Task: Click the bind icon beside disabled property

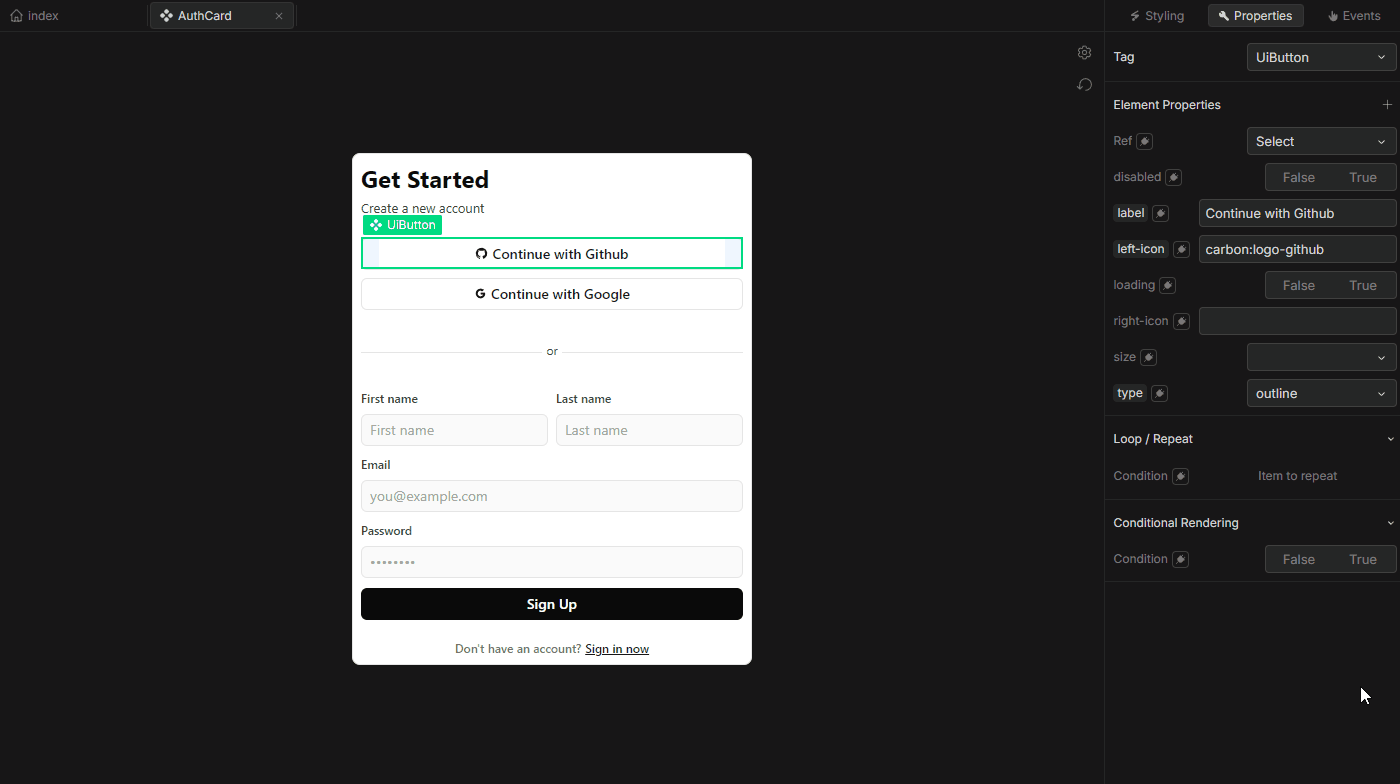Action: 1174,177
